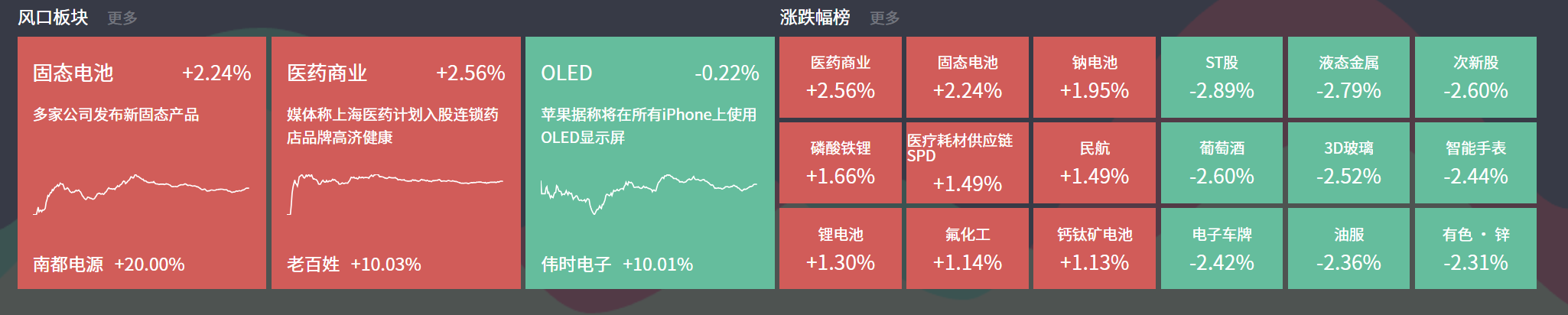
Task: Click 更多 next to 风口板块
Action: coord(122,18)
